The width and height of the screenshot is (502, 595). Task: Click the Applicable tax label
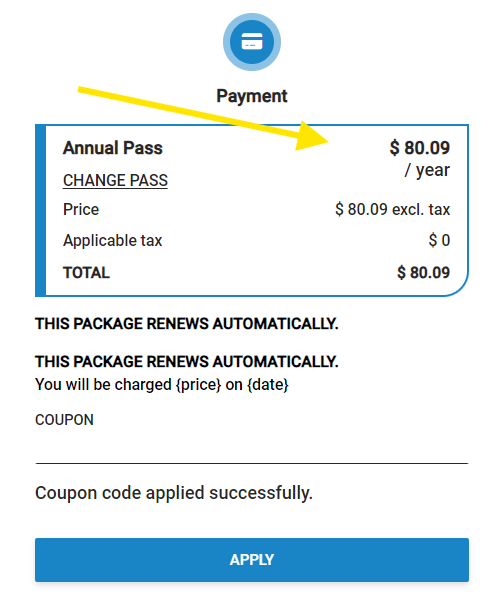coord(112,241)
